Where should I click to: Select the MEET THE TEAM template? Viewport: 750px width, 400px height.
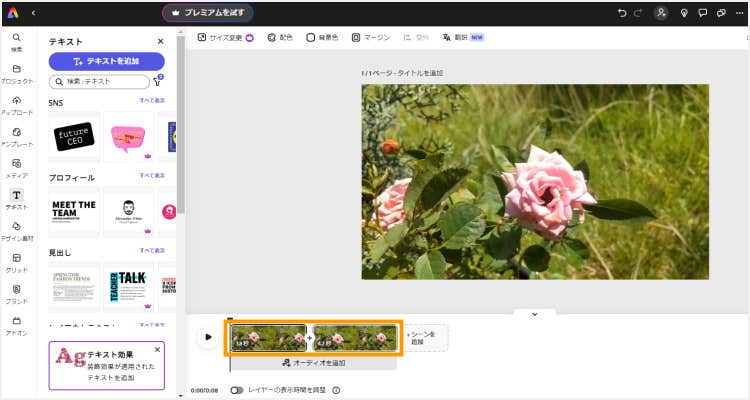click(x=74, y=212)
